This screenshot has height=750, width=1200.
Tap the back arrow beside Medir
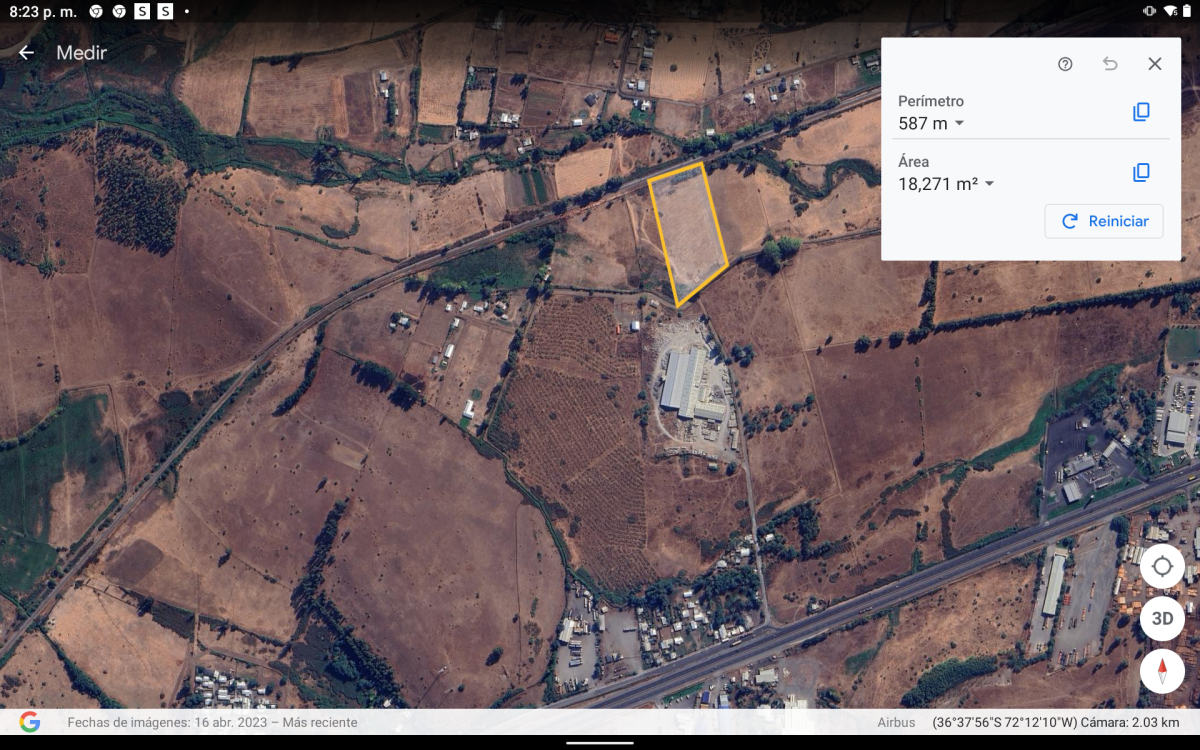[x=26, y=53]
